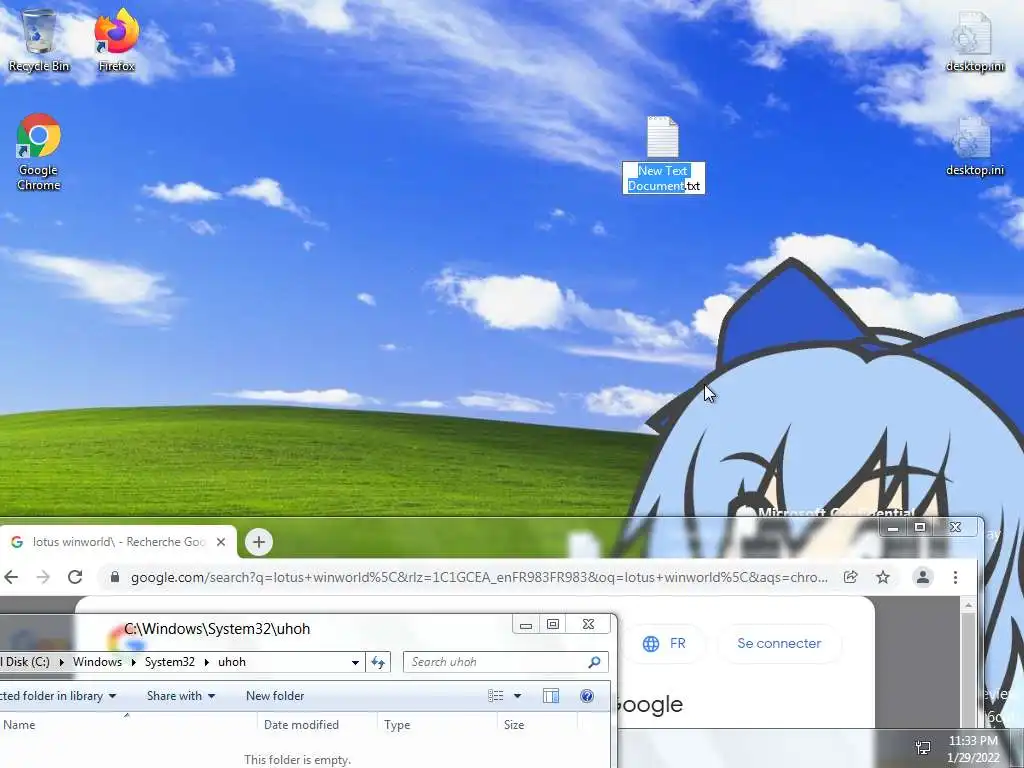Open a new Chrome tab
The height and width of the screenshot is (768, 1024).
pyautogui.click(x=259, y=541)
